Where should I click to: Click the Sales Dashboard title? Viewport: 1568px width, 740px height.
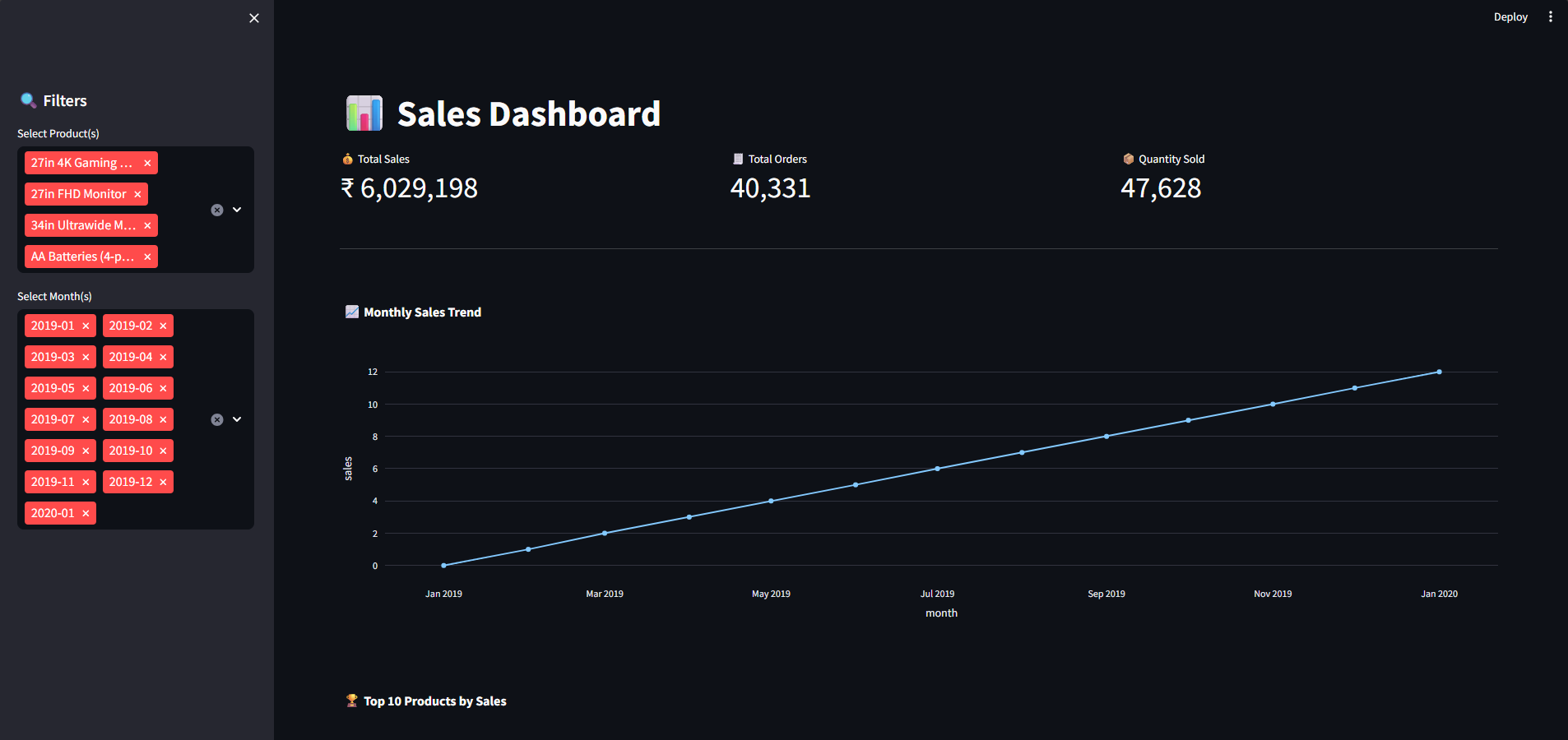(528, 114)
